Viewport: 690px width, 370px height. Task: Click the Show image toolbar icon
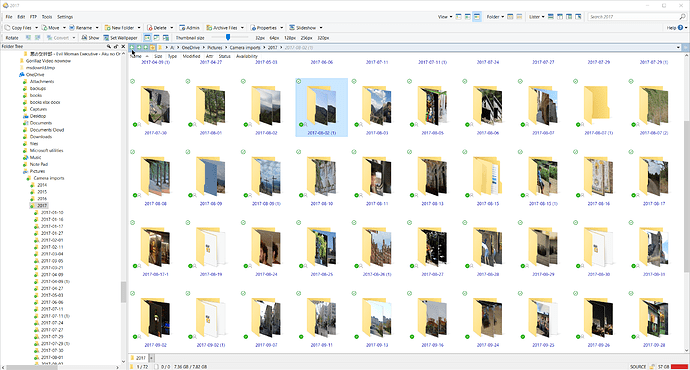pos(84,38)
